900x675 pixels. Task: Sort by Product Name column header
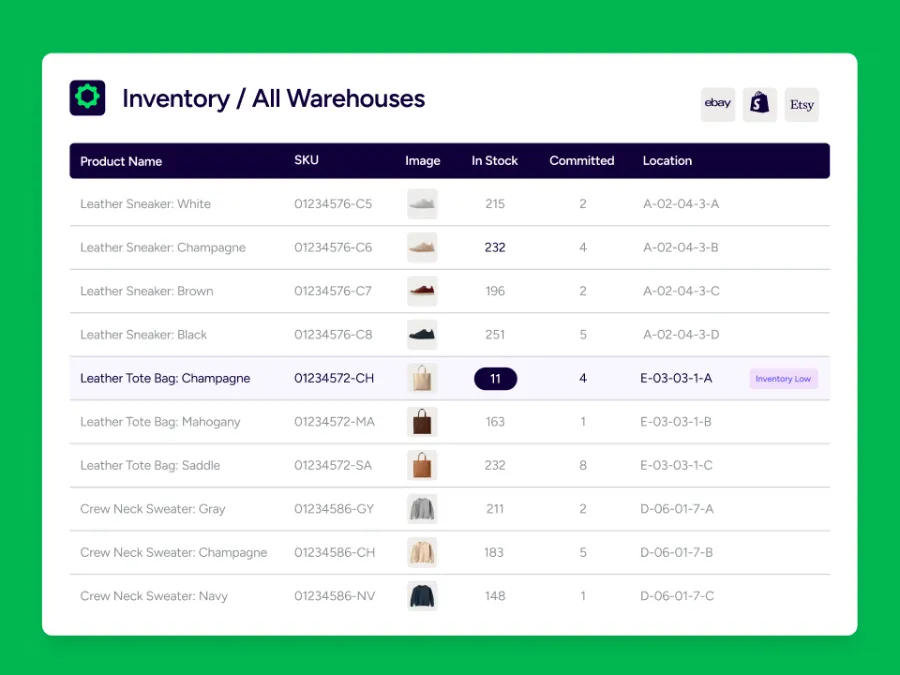(121, 161)
